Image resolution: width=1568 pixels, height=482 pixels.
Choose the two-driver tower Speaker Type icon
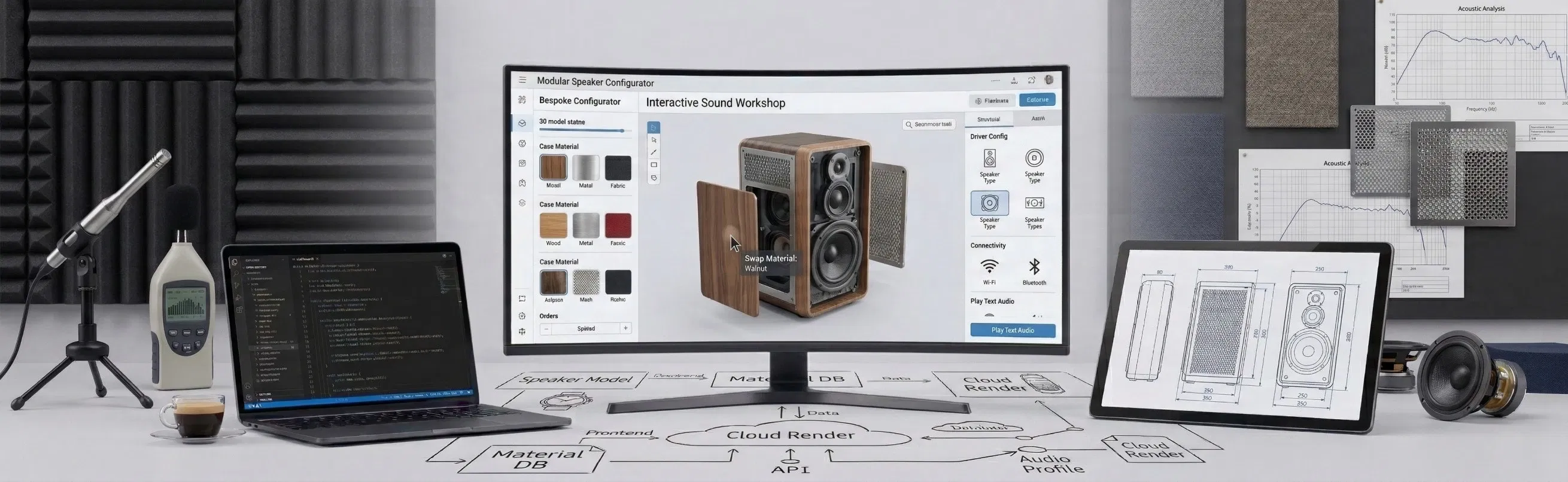990,158
